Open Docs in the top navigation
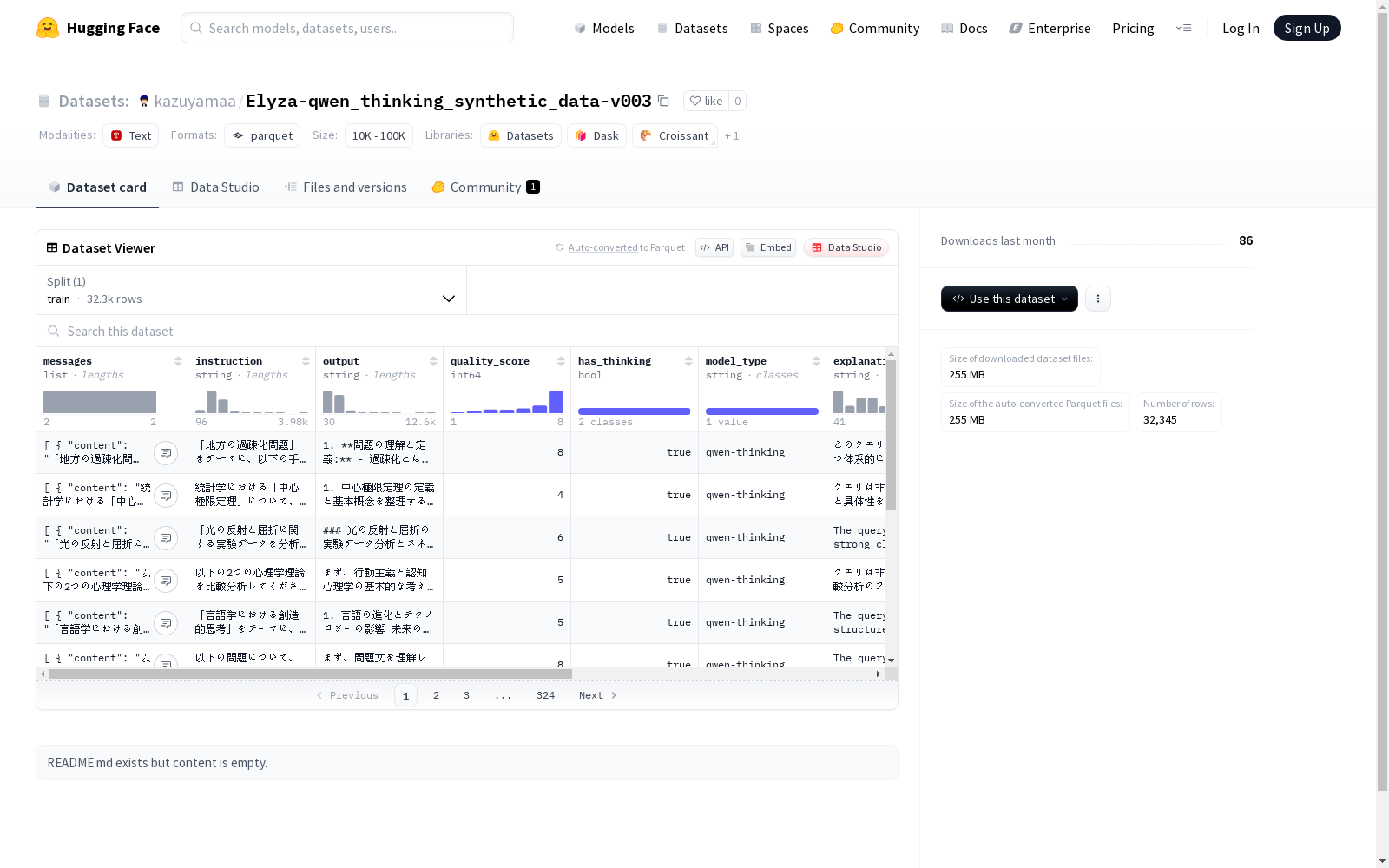 pos(964,28)
